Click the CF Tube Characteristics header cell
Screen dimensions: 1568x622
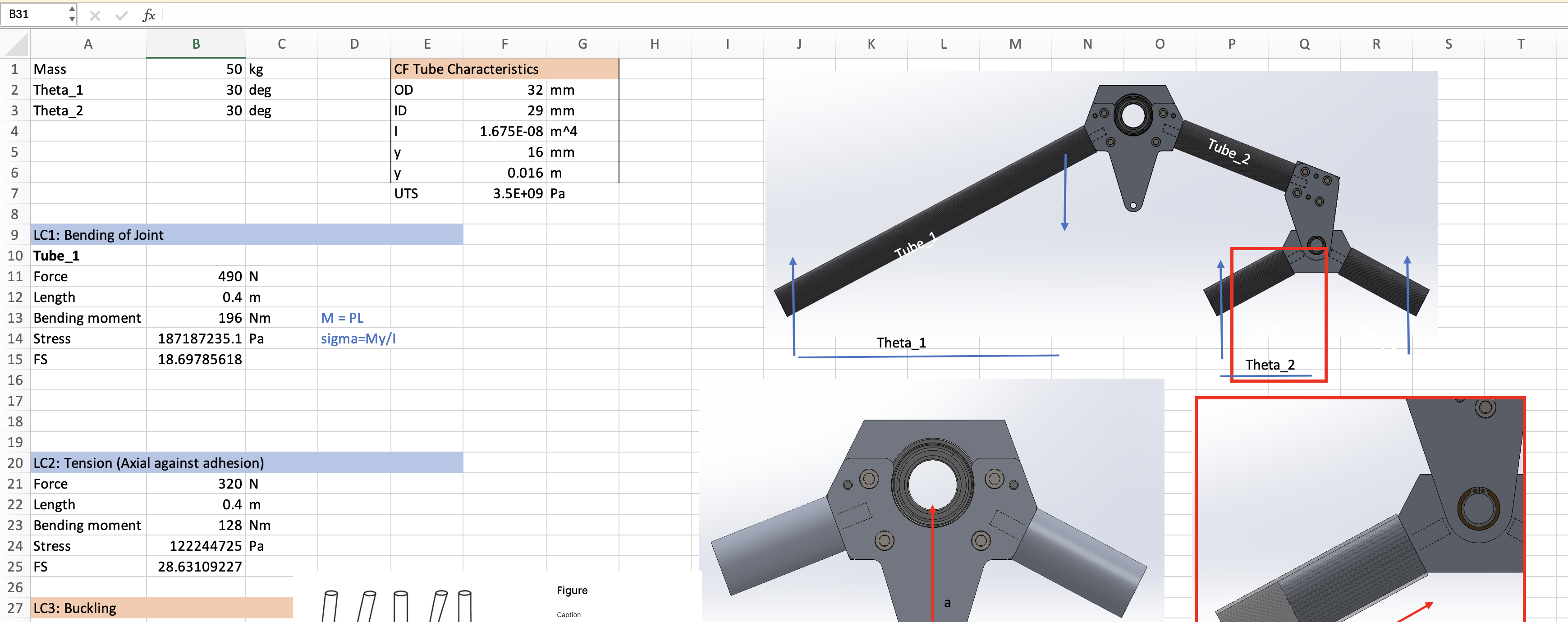504,69
